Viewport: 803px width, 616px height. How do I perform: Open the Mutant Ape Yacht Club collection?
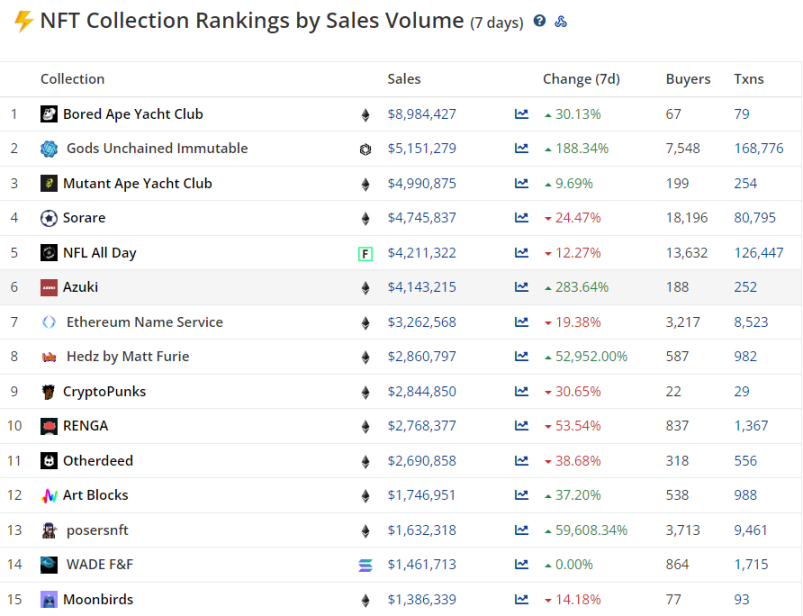(x=137, y=183)
